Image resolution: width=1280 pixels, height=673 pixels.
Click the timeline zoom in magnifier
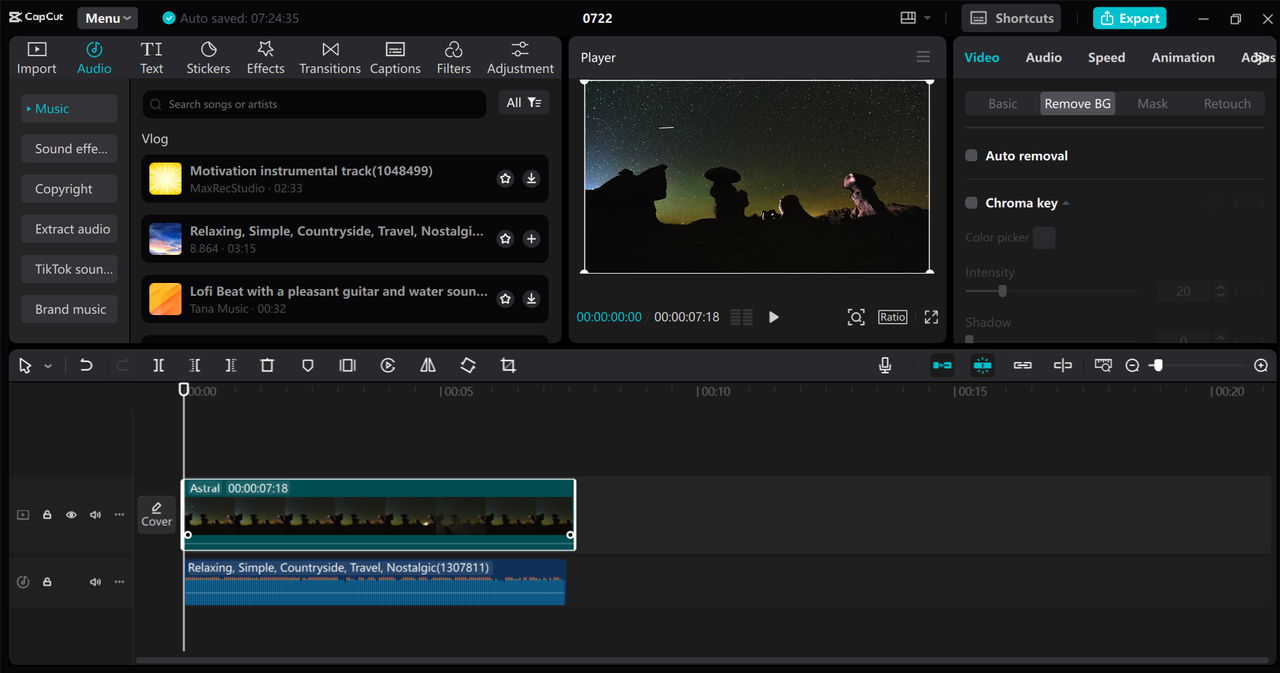coord(1261,366)
